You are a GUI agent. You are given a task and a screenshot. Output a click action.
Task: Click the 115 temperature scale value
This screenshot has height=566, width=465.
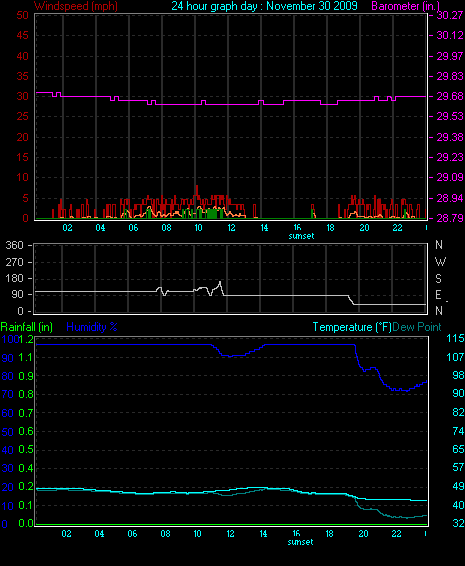point(455,339)
